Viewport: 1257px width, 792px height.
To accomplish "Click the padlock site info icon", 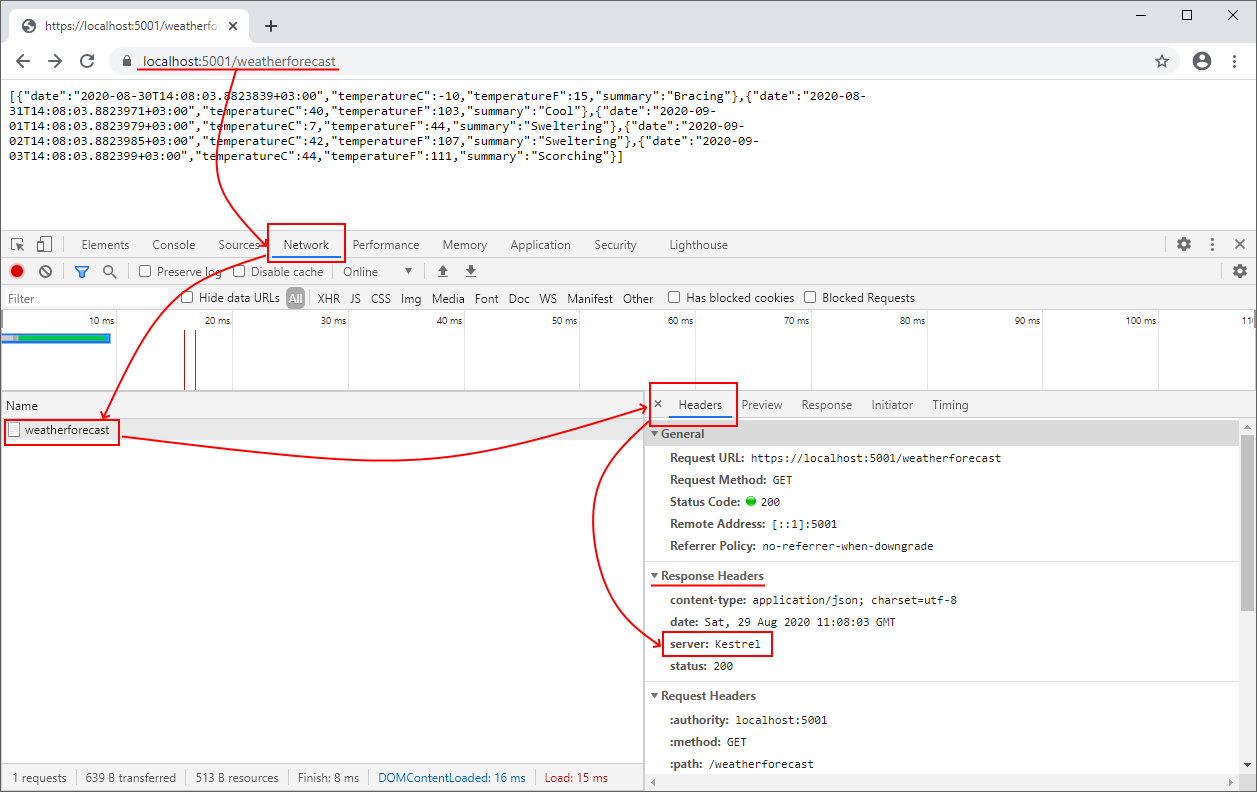I will tap(127, 61).
